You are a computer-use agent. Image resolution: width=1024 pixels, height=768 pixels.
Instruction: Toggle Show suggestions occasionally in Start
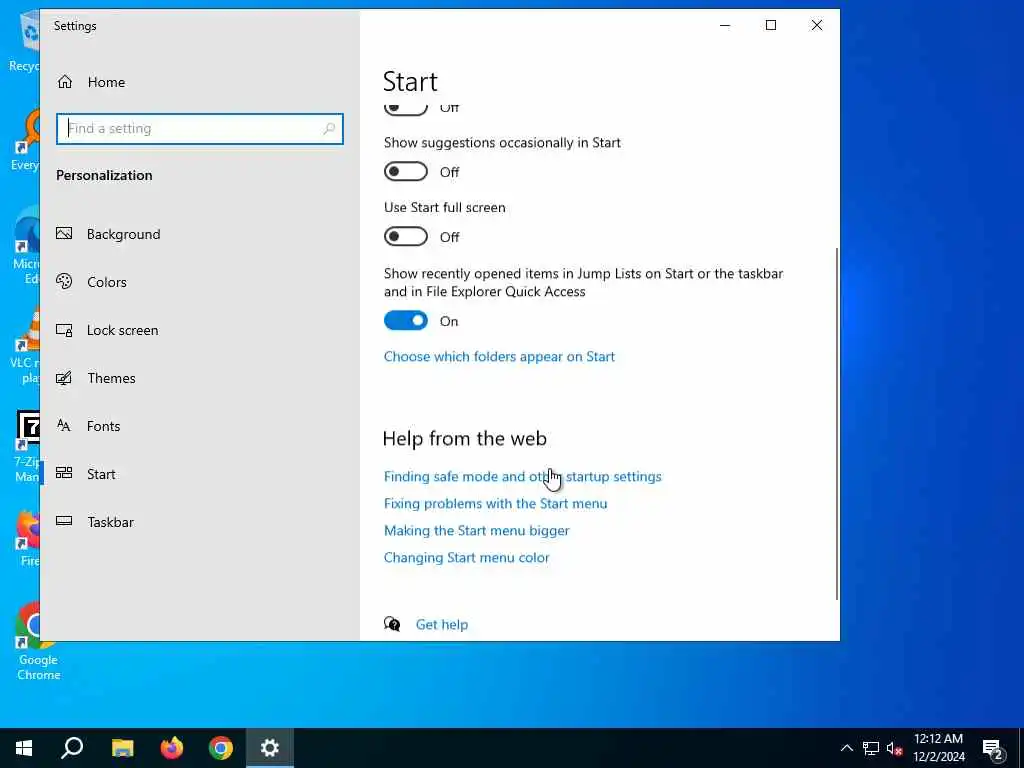tap(406, 172)
